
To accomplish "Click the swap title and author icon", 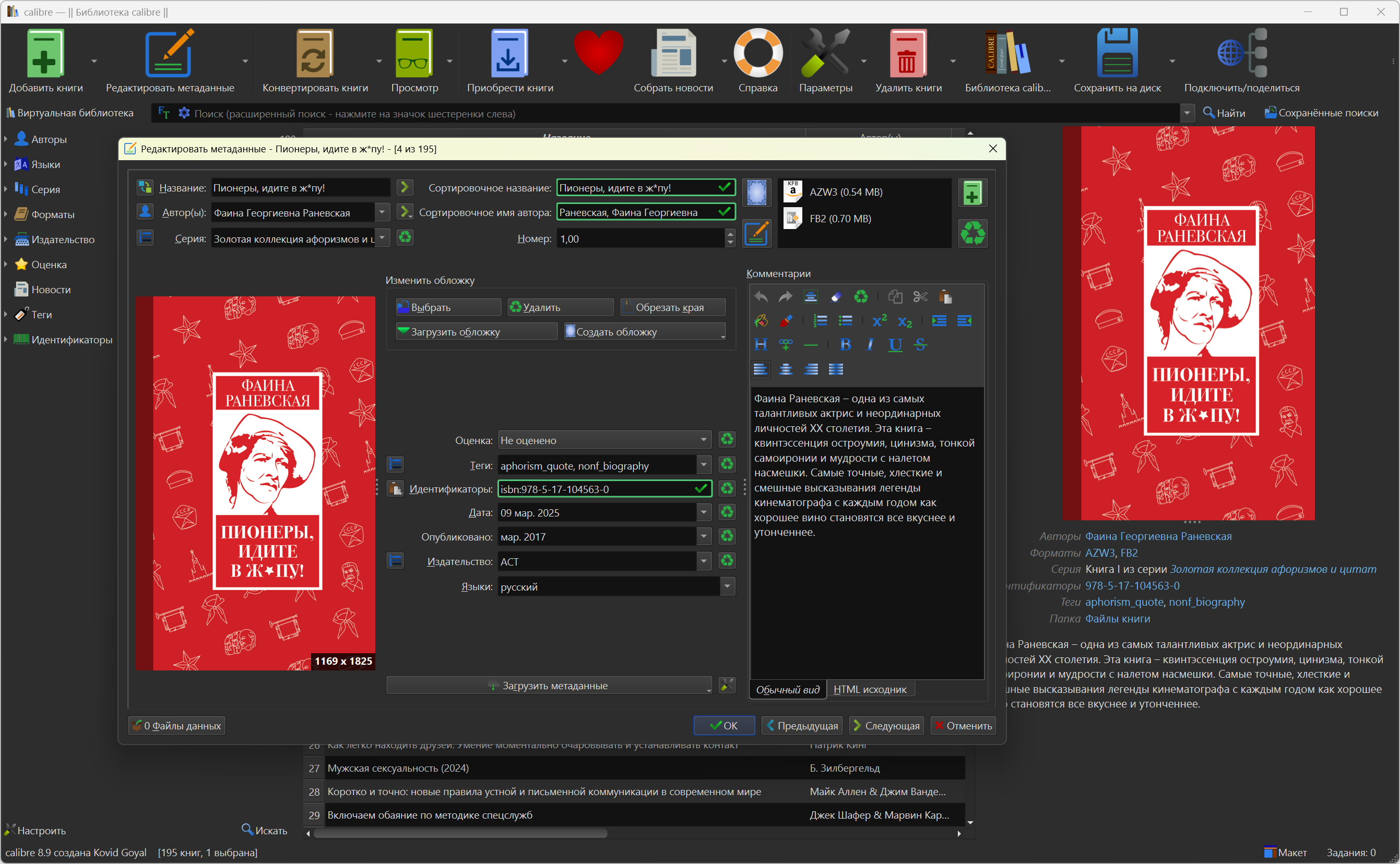I will click(145, 187).
